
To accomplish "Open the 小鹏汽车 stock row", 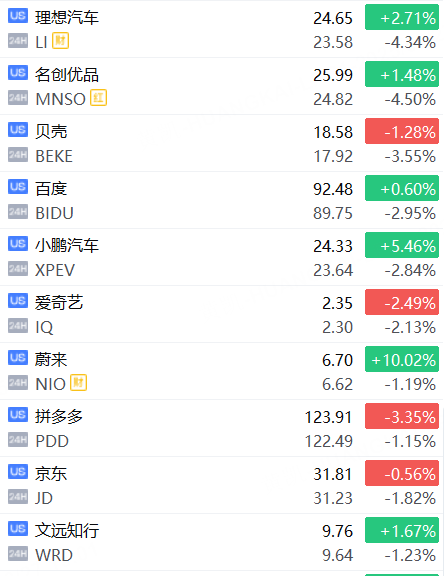I will pyautogui.click(x=222, y=257).
